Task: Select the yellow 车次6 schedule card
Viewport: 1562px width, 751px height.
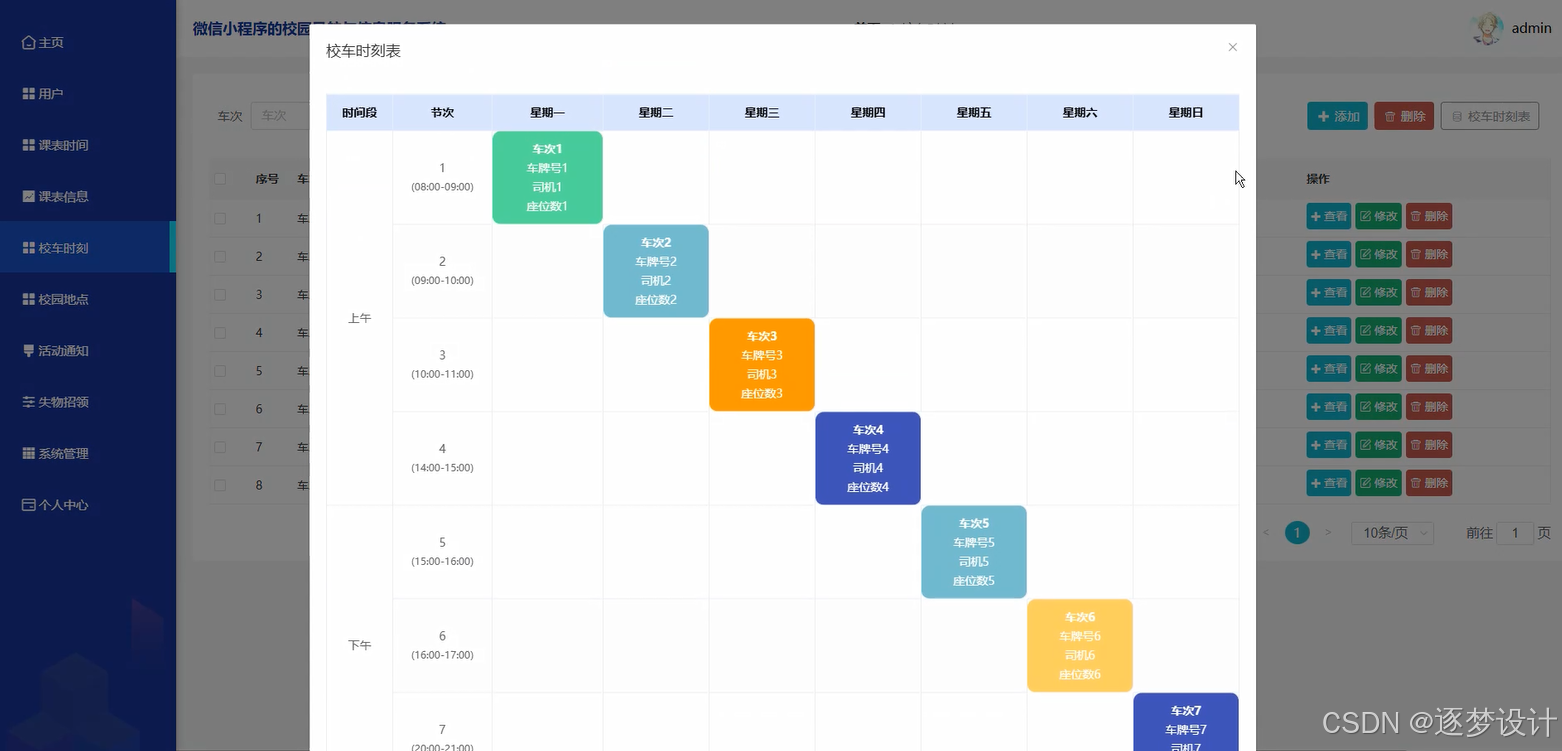Action: coord(1080,646)
